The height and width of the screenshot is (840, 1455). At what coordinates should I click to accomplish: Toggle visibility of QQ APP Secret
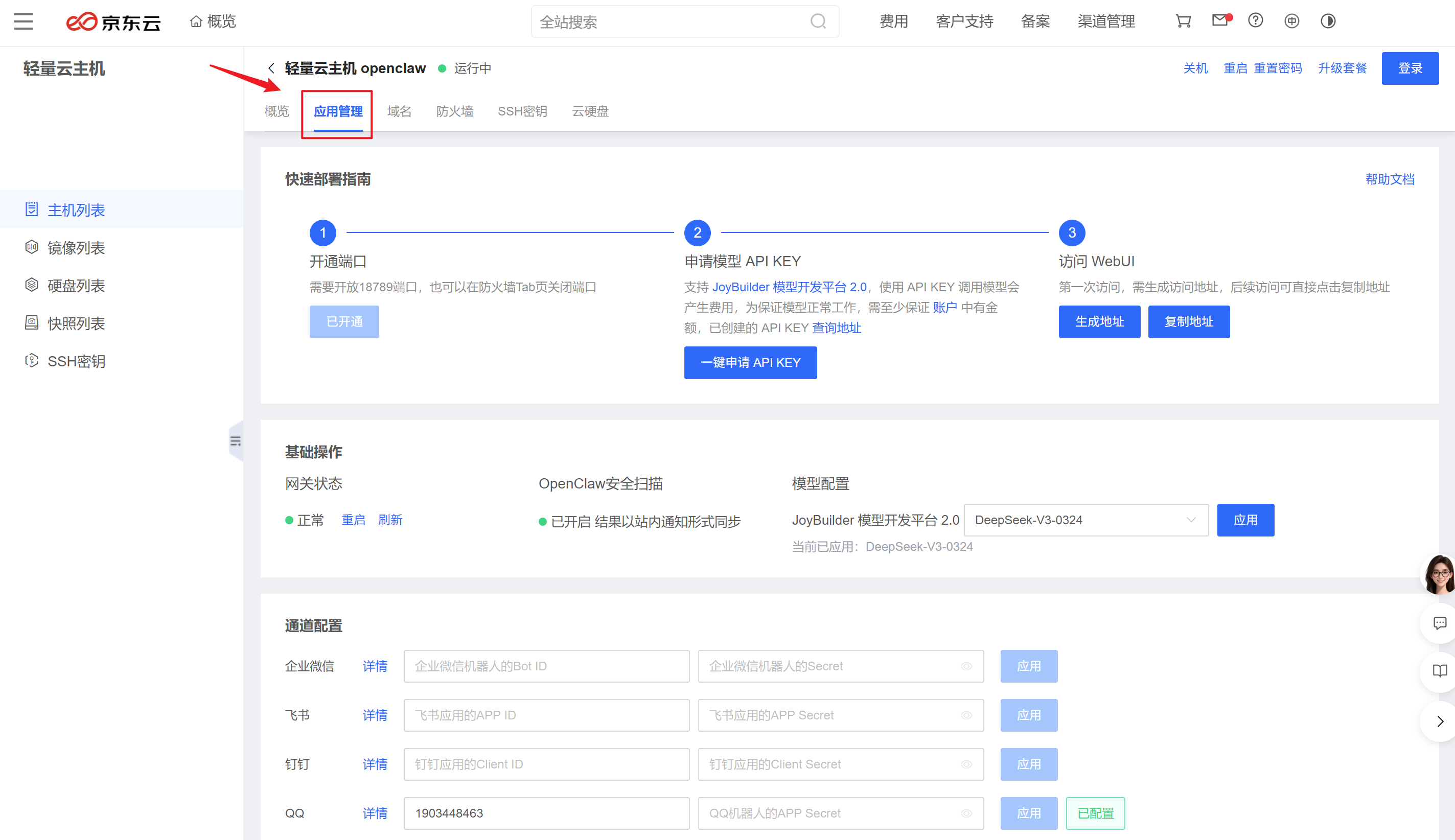(x=966, y=813)
